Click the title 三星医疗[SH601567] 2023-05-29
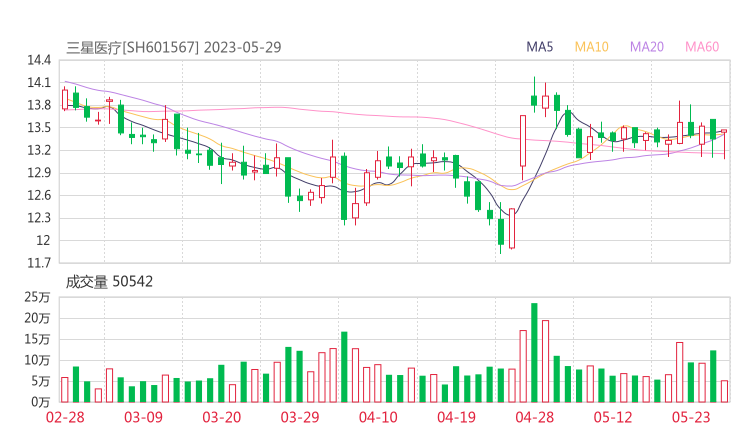The image size is (740, 440). [174, 47]
